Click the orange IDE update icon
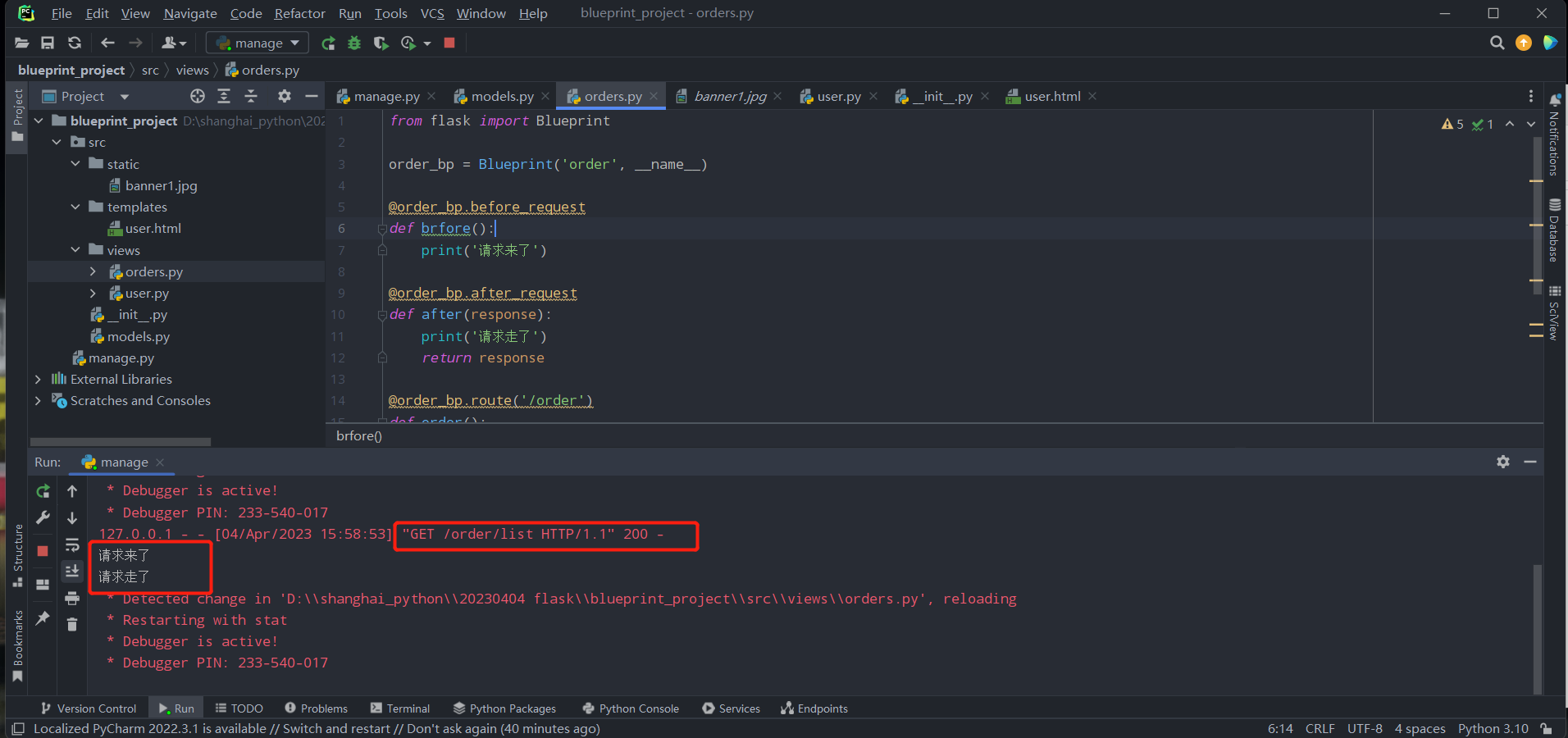Viewport: 1568px width, 738px height. pos(1524,43)
